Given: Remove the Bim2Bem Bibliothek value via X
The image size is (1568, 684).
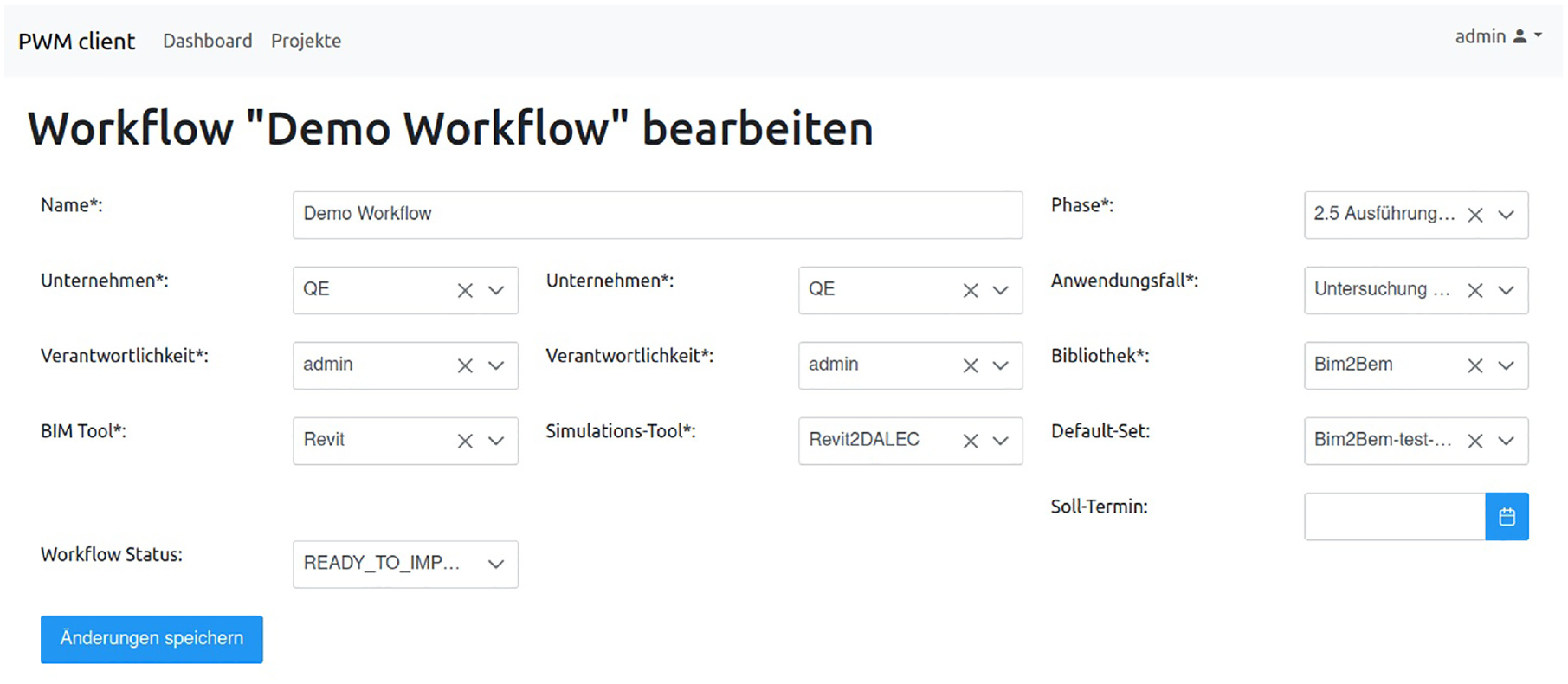Looking at the screenshot, I should (x=1475, y=366).
